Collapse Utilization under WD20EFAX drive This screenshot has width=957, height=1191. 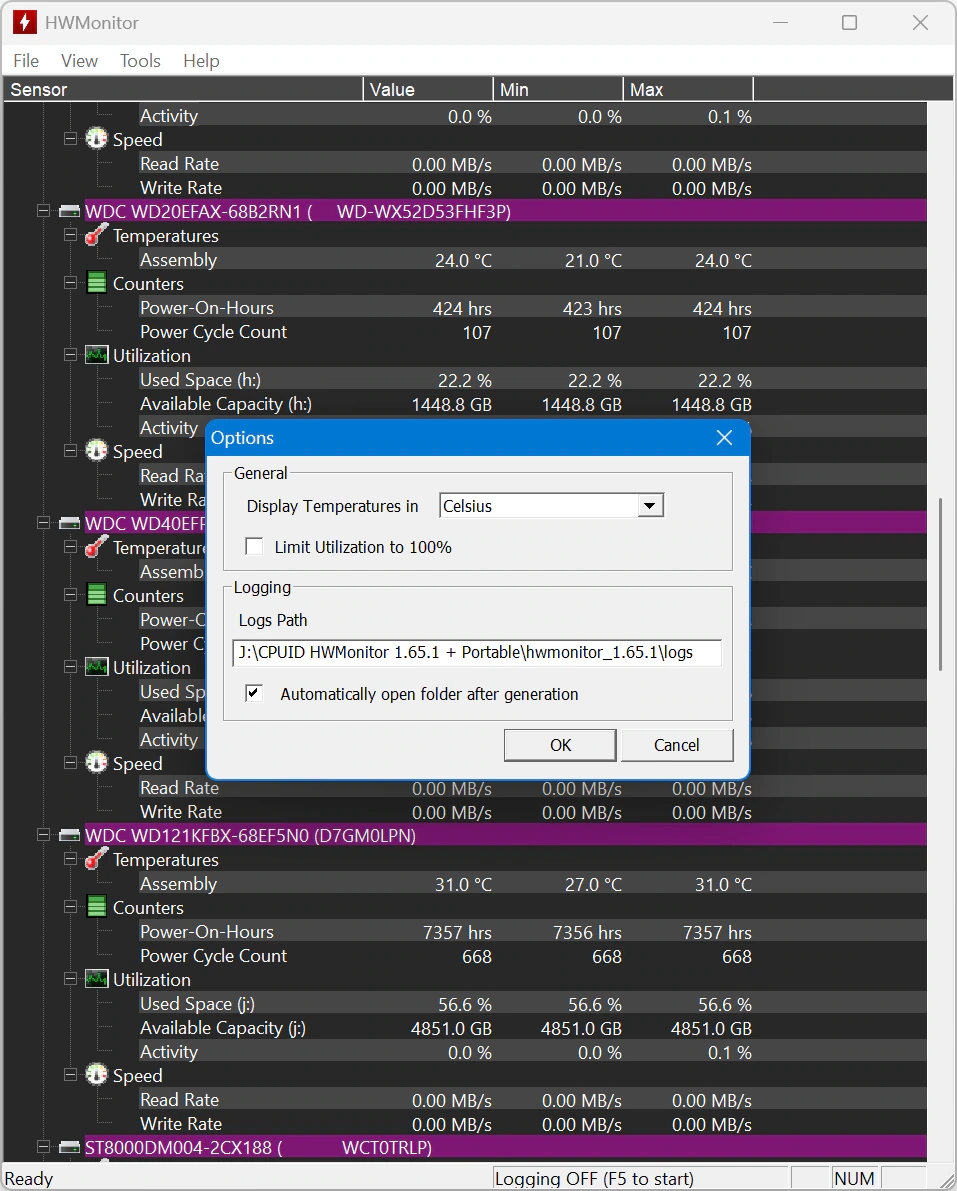pos(71,355)
